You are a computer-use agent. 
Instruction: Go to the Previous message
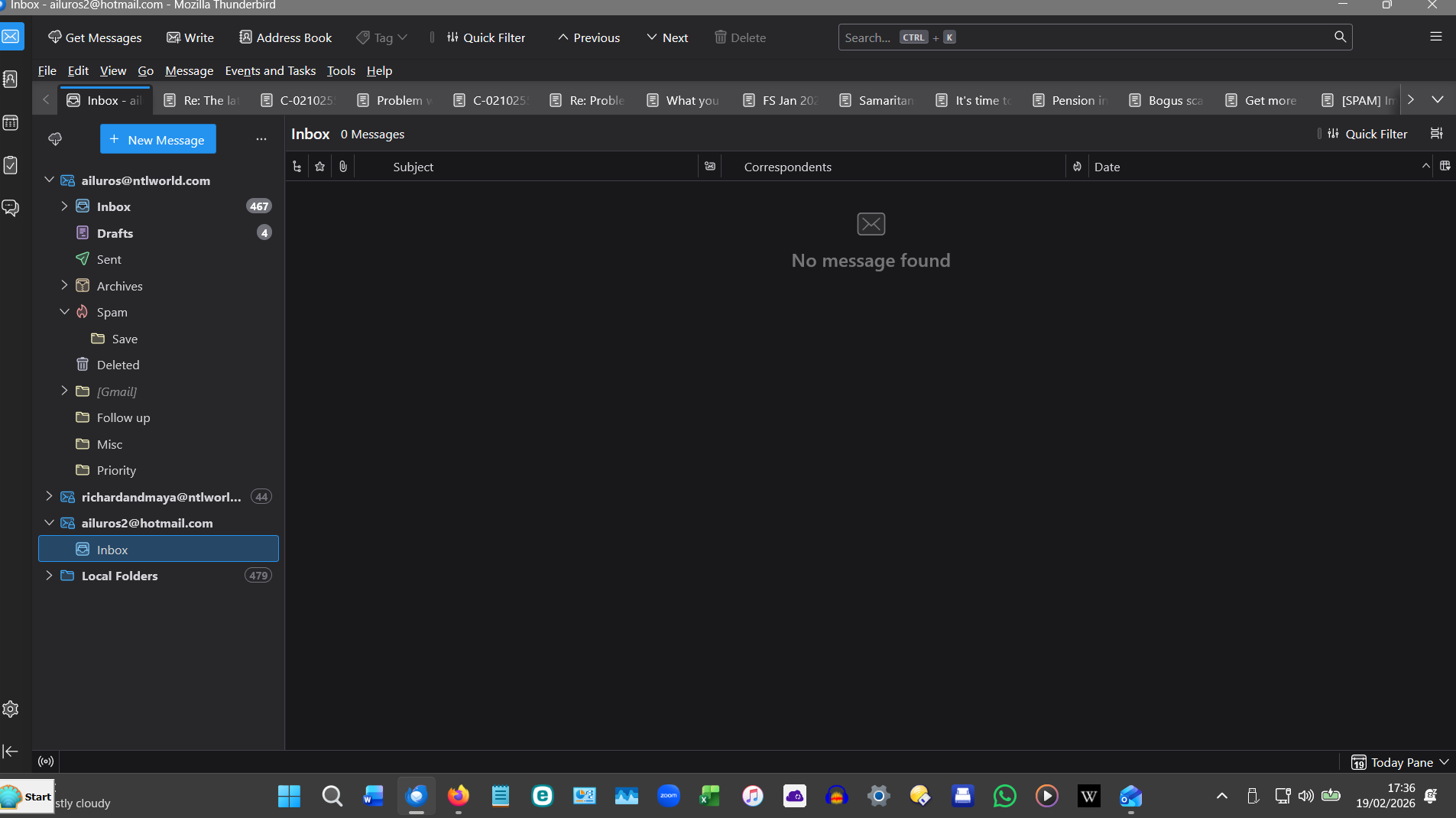pyautogui.click(x=589, y=37)
